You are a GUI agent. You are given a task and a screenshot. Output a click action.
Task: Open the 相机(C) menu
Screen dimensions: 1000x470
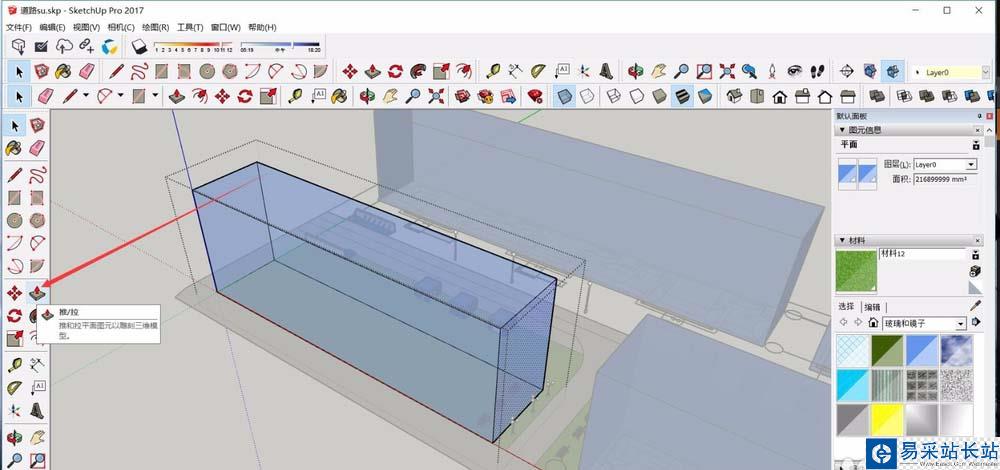coord(121,27)
